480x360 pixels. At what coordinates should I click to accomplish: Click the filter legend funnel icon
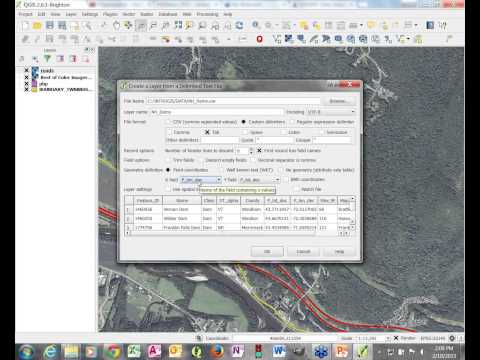47,59
